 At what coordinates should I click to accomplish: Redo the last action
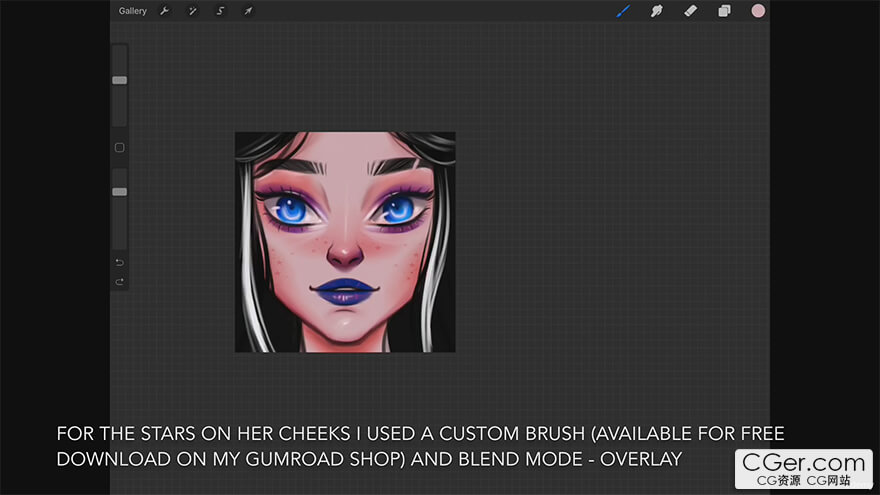coord(120,282)
